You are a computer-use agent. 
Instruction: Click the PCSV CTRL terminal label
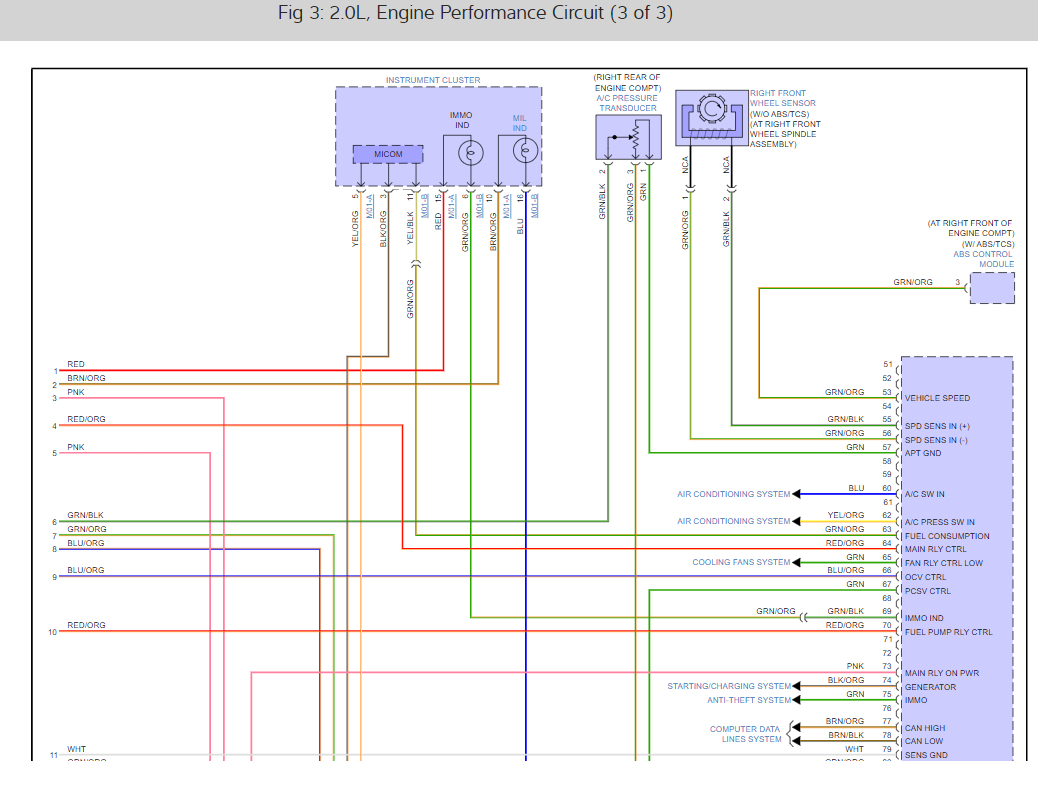(927, 591)
